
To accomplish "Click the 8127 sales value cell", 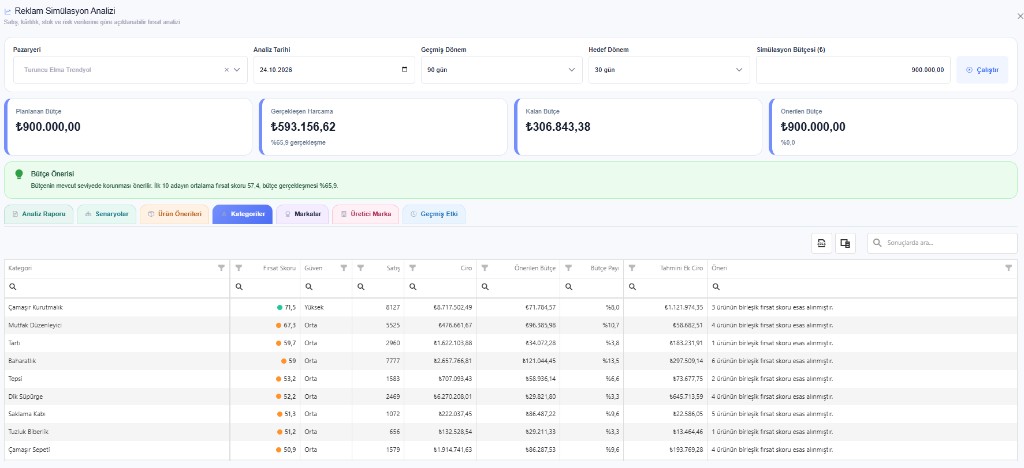I will (378, 307).
